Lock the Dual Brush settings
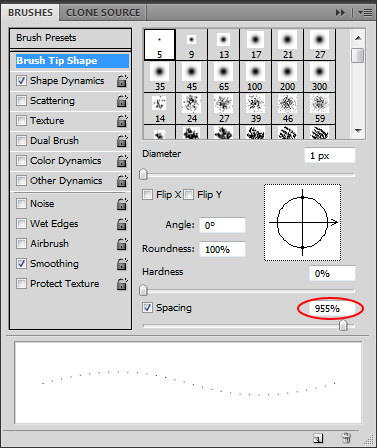The image size is (377, 448). point(122,141)
